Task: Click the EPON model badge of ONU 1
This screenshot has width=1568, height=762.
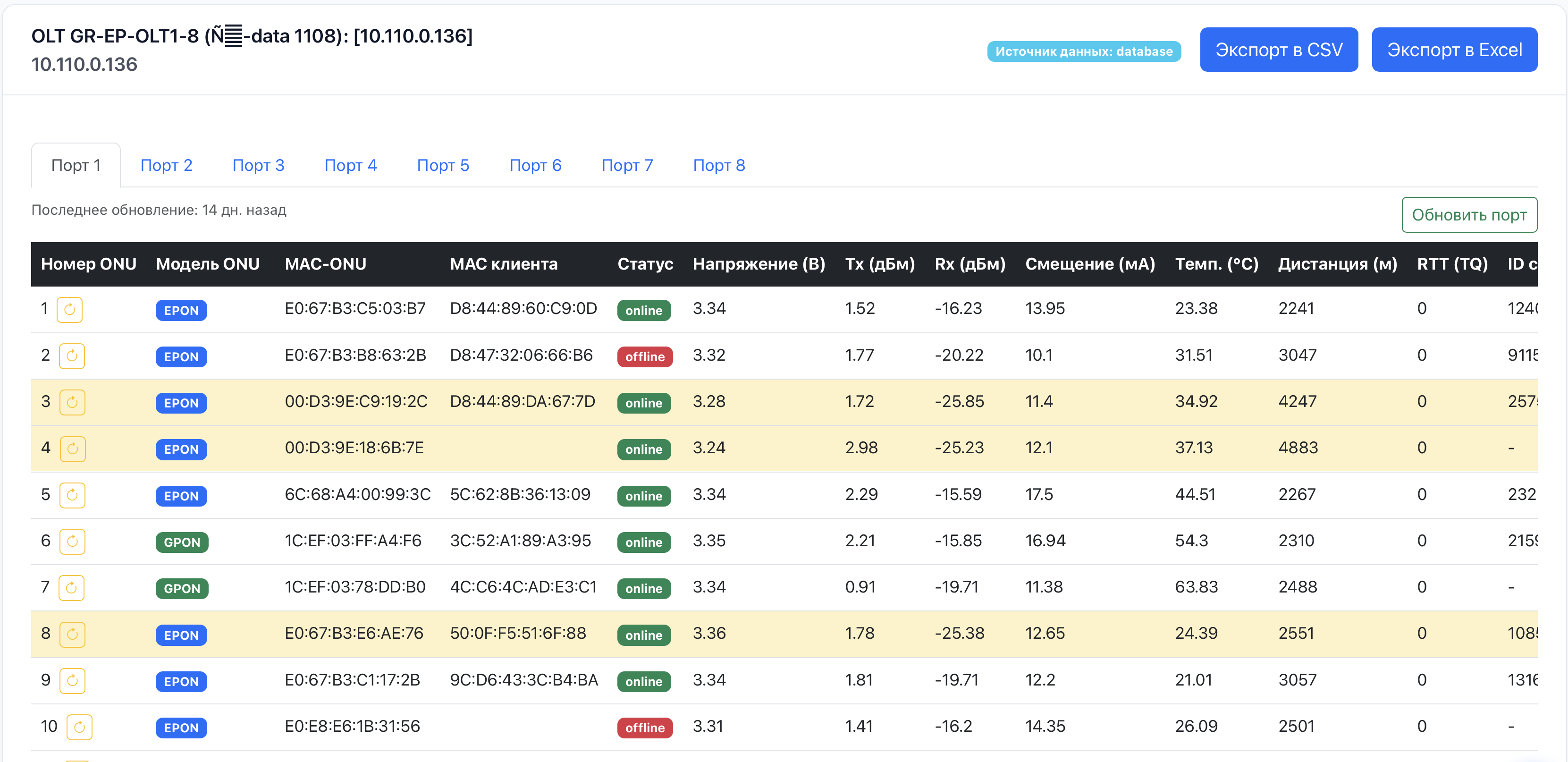Action: (x=181, y=310)
